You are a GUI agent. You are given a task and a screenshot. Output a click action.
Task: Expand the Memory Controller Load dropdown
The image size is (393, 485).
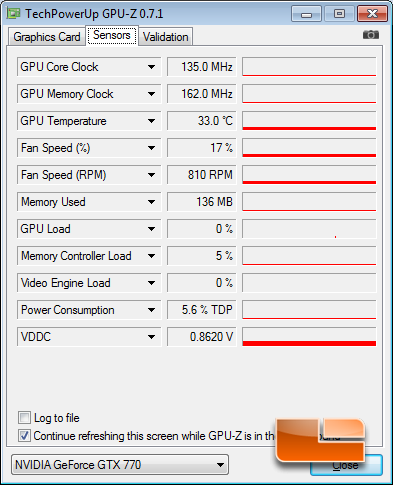[x=151, y=256]
